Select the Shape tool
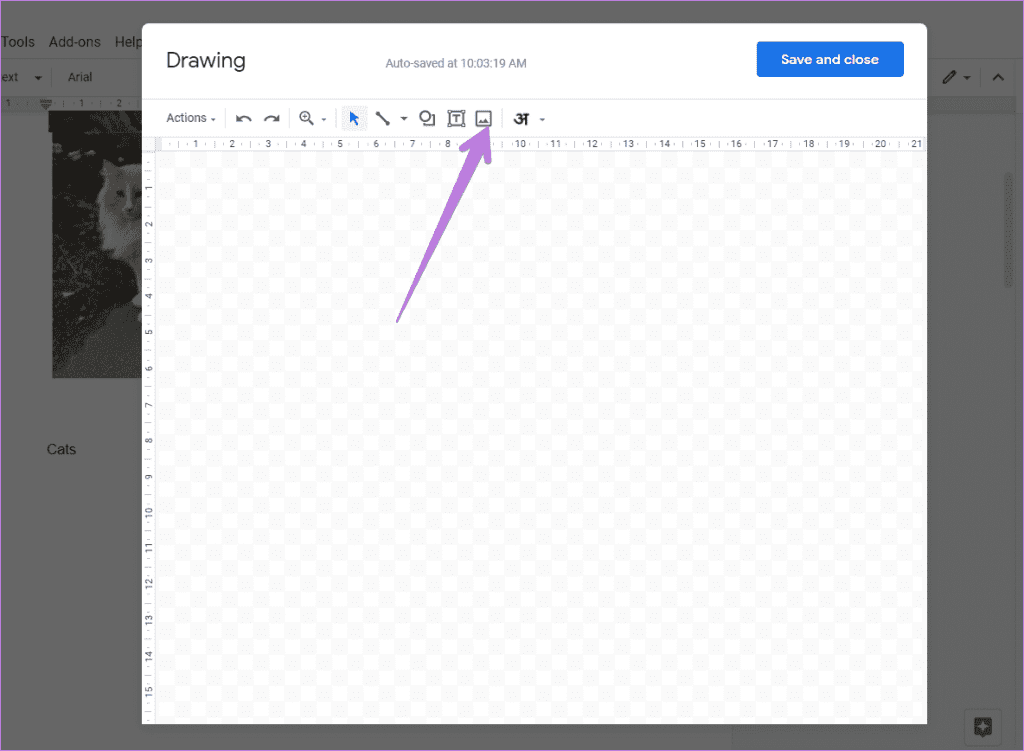The image size is (1024, 751). click(x=427, y=118)
